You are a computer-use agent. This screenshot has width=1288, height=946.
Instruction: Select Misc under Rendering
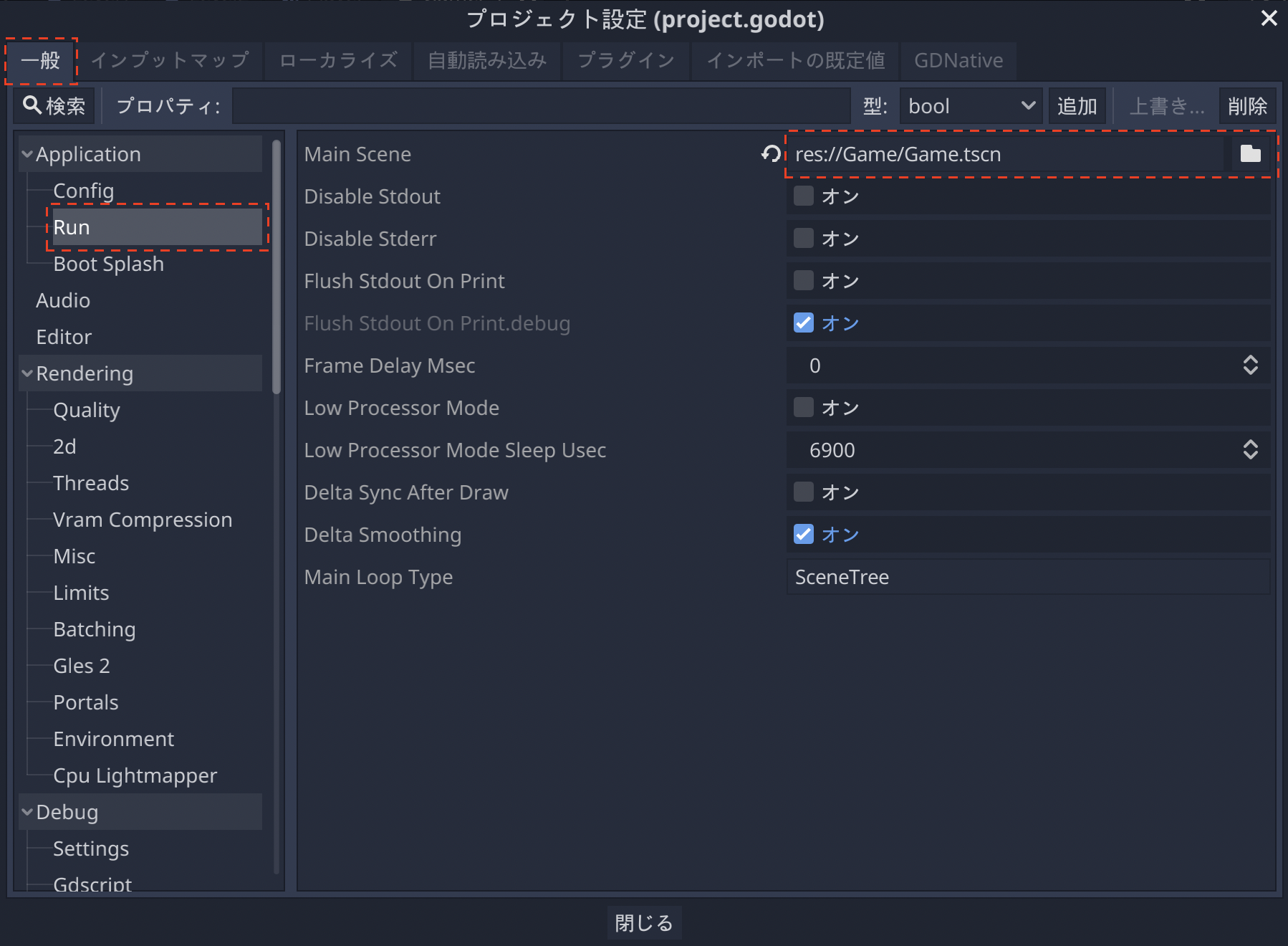[75, 556]
